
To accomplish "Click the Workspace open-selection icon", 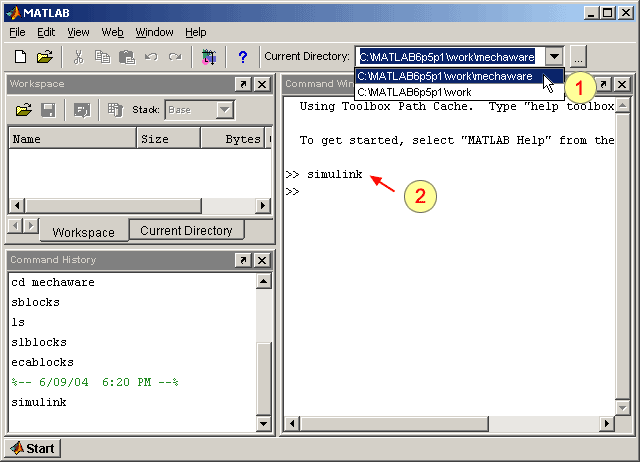I will pos(82,110).
